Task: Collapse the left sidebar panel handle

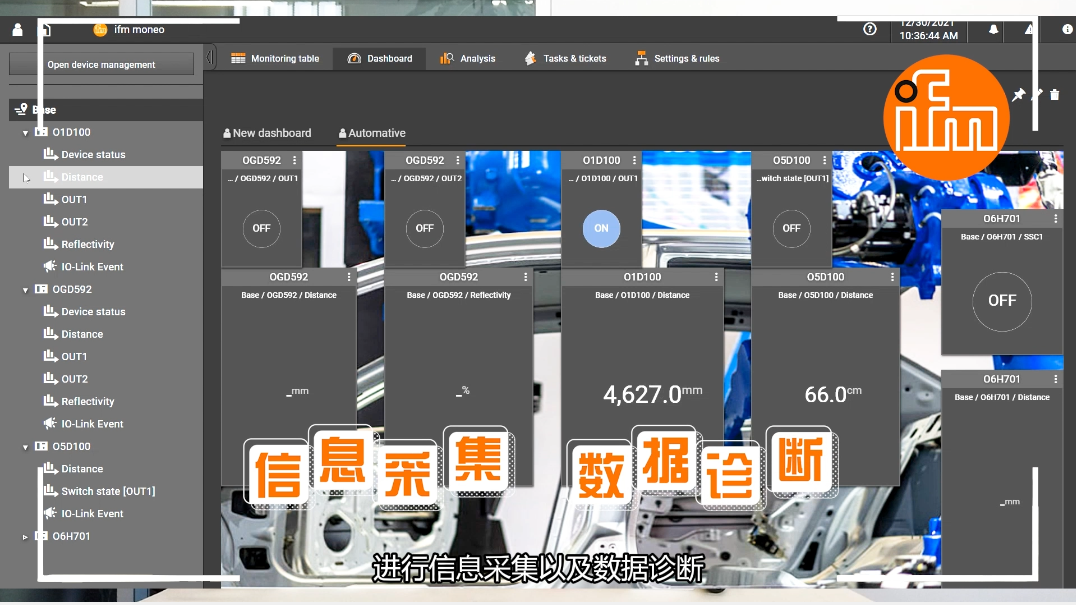Action: click(x=209, y=58)
